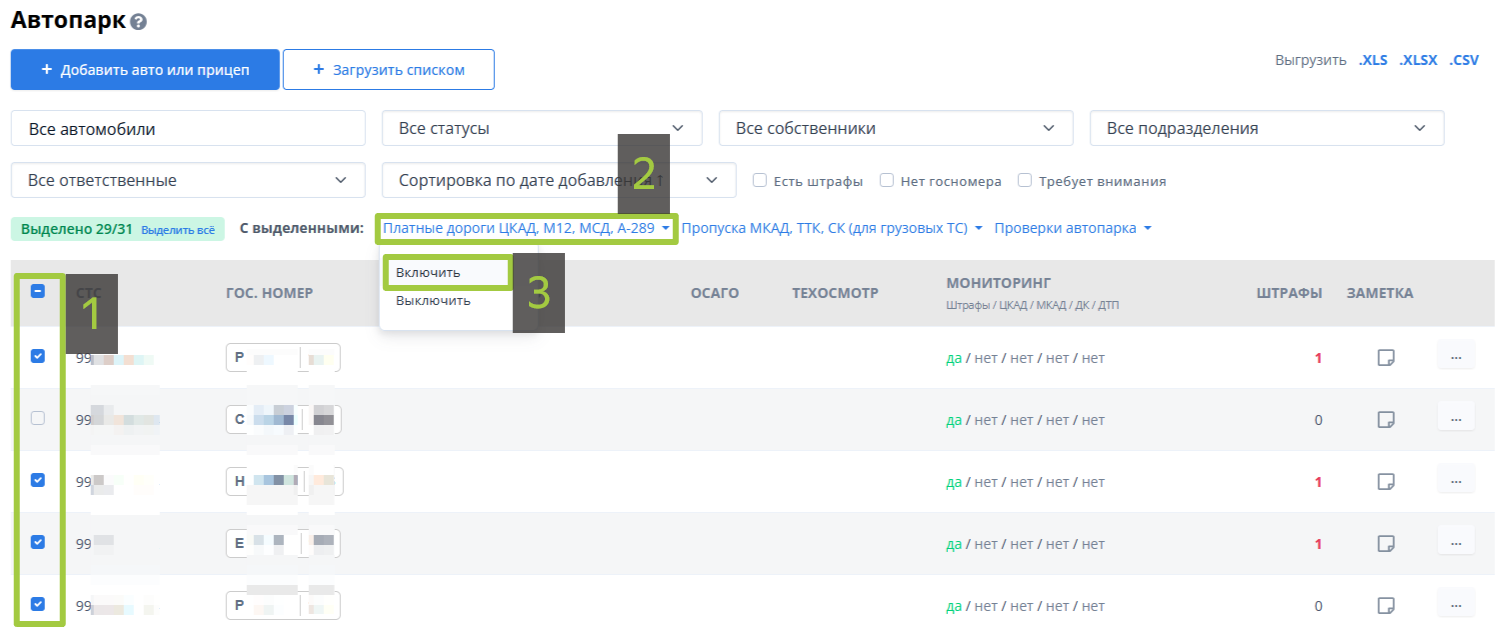
Task: Open three-dot menu in fourth vehicle row
Action: tap(1455, 542)
